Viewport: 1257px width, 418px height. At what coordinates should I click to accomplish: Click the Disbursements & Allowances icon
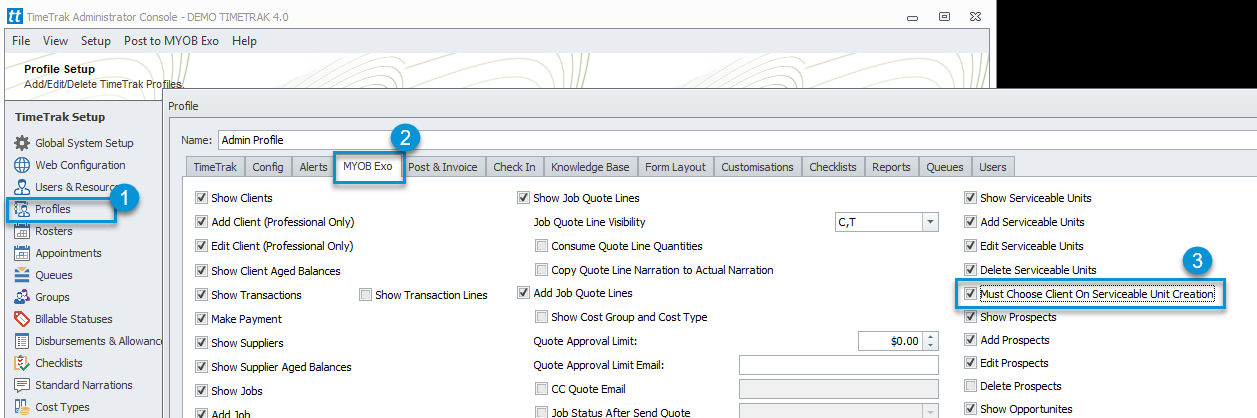[x=22, y=341]
